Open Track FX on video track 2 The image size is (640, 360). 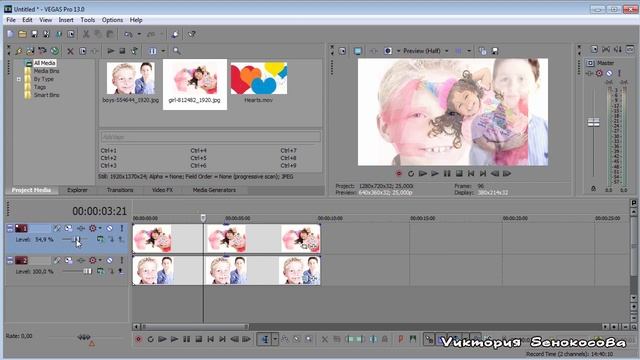pos(81,260)
